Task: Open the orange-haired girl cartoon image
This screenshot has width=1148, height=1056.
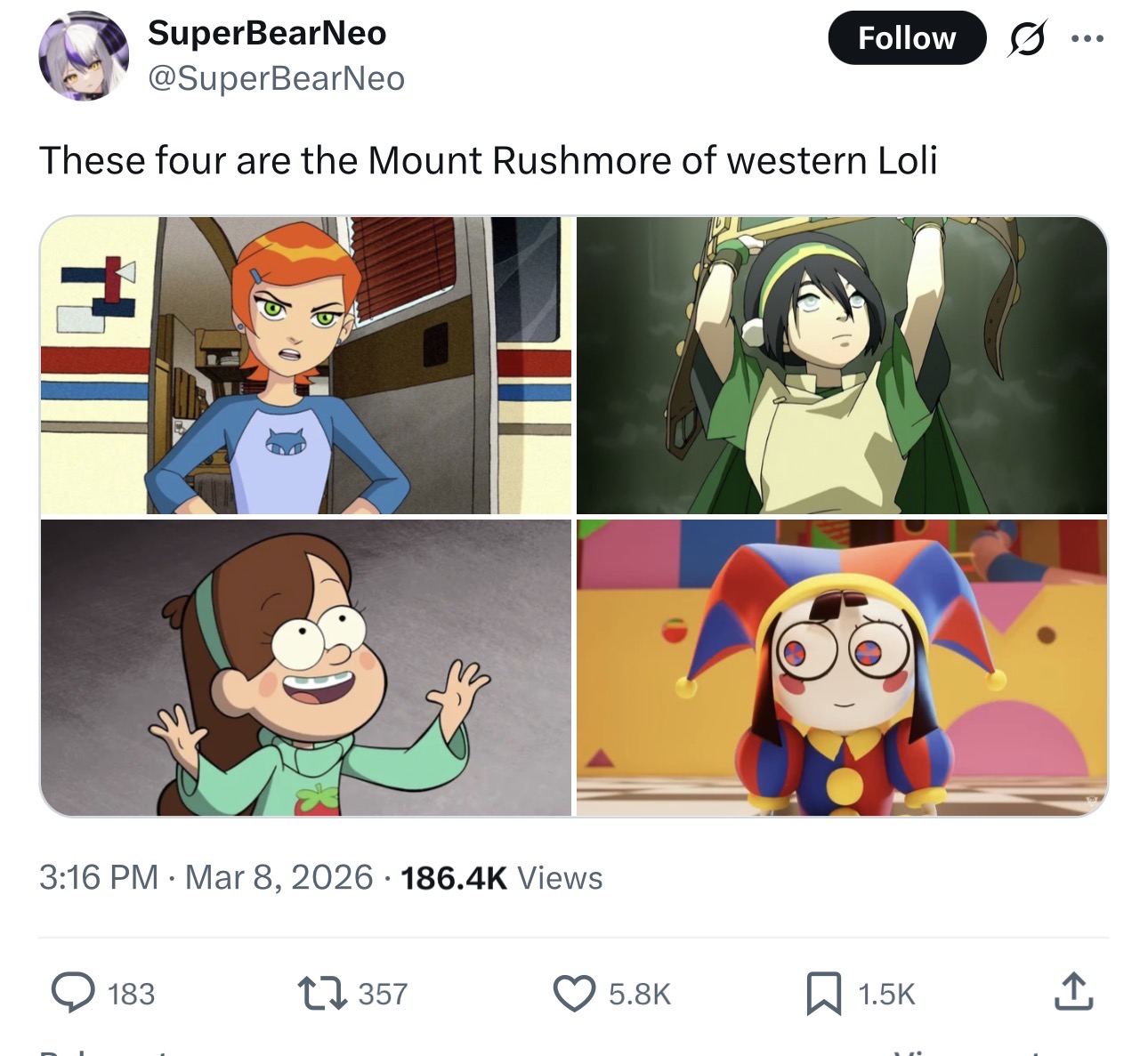Action: (x=305, y=366)
